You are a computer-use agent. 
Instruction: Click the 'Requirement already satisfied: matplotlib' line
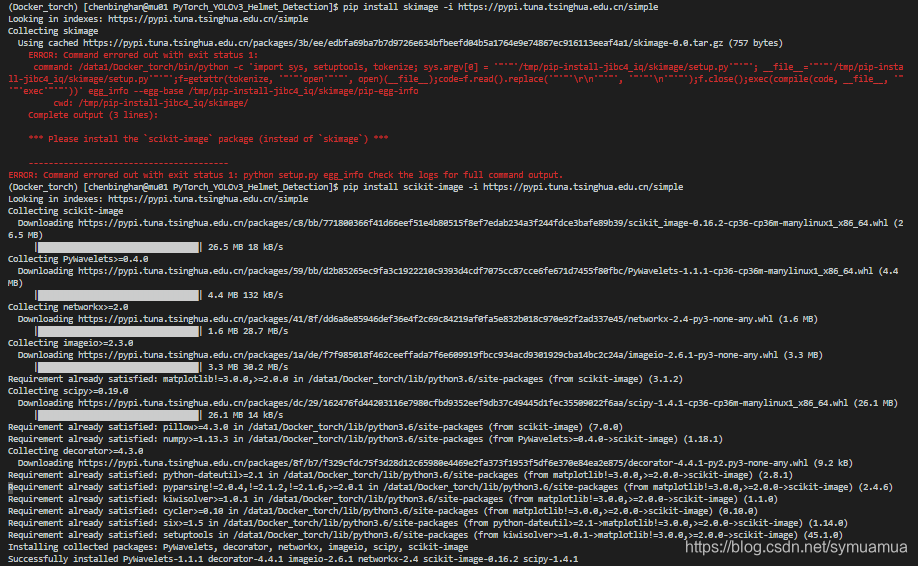[x=345, y=379]
